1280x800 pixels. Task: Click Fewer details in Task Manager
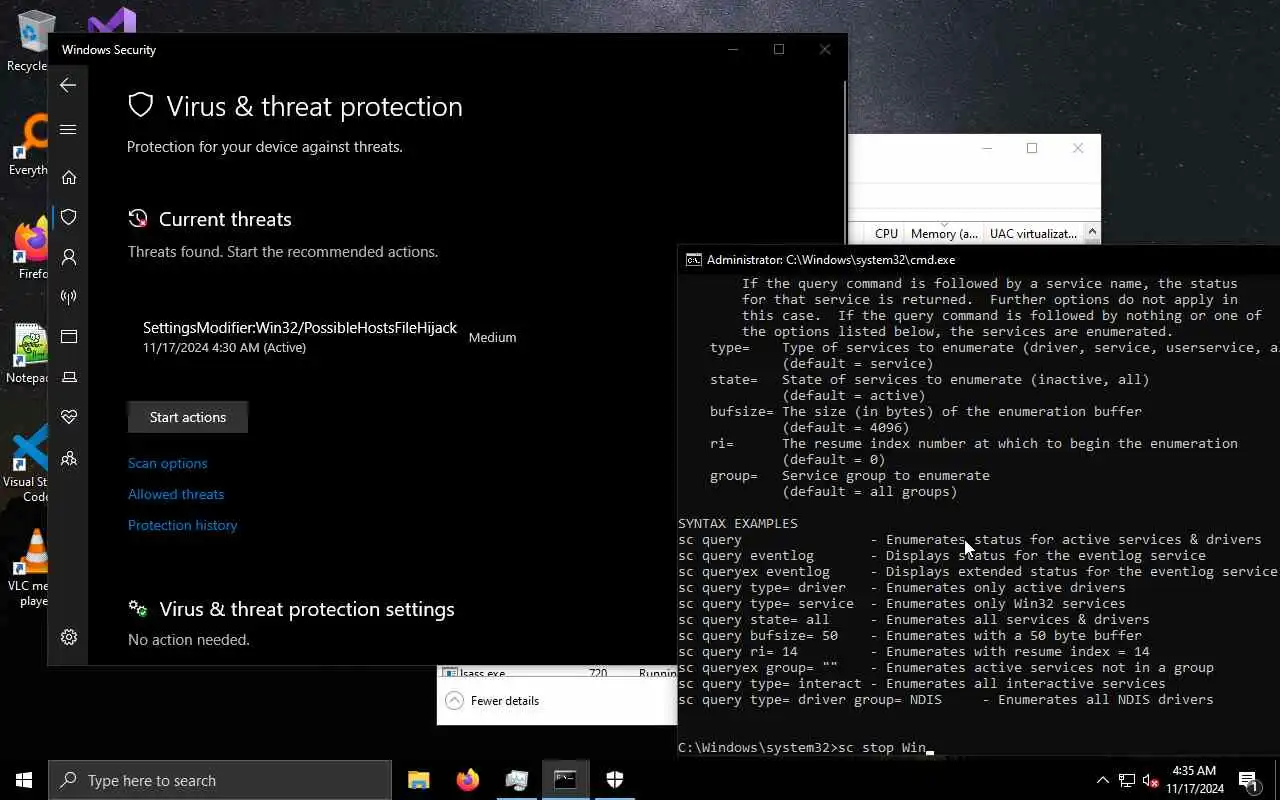tap(492, 701)
